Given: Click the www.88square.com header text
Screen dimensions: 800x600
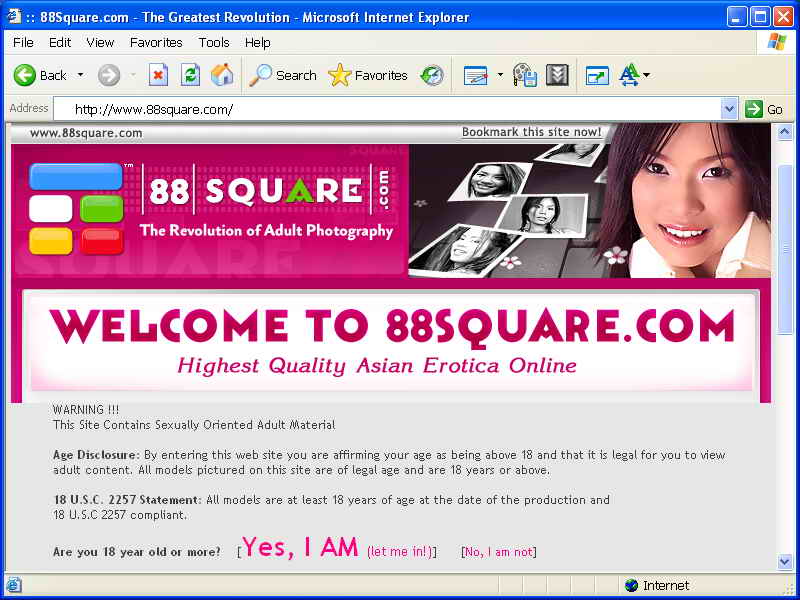Looking at the screenshot, I should (86, 133).
